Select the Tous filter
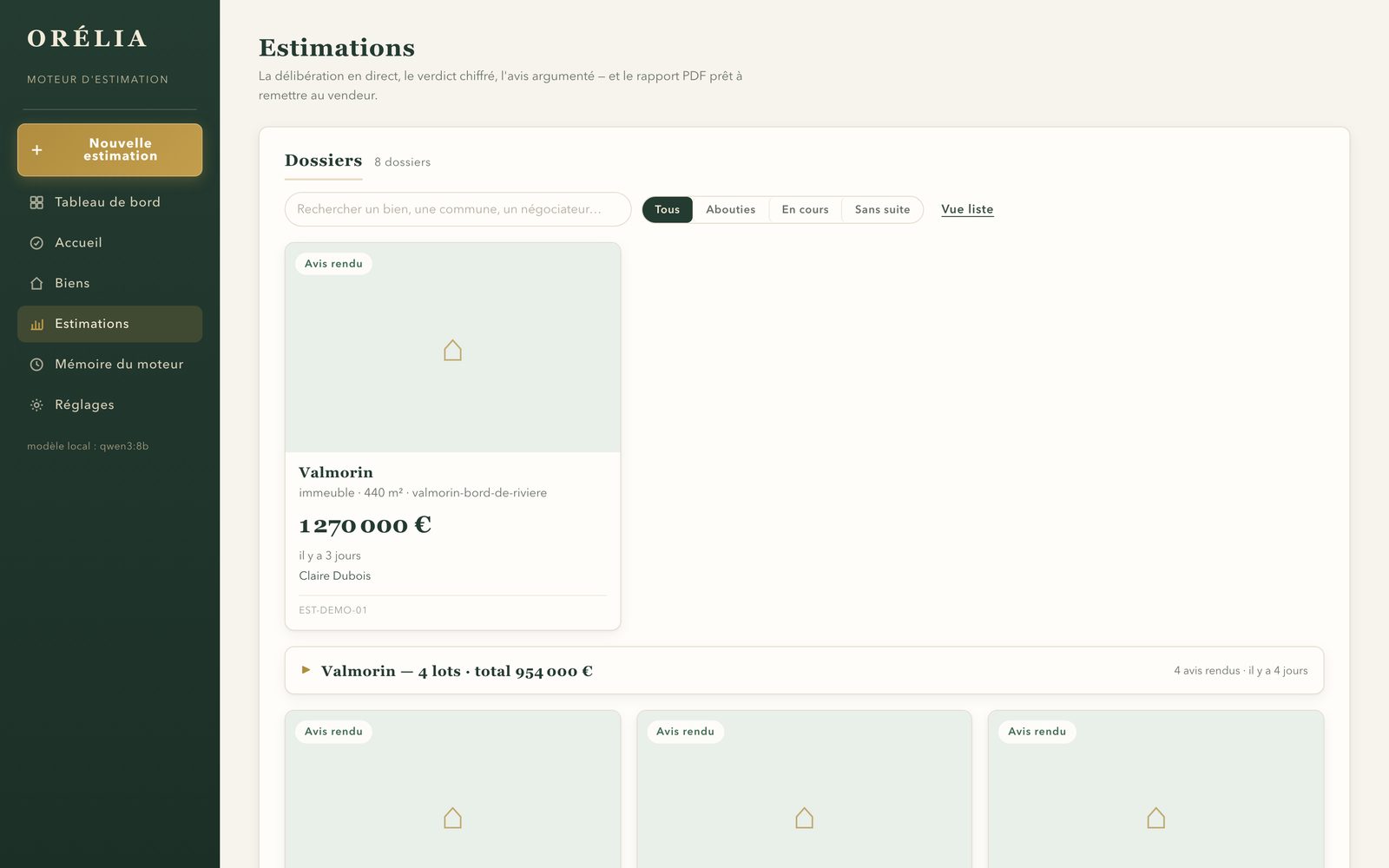Viewport: 1389px width, 868px height. click(x=667, y=209)
